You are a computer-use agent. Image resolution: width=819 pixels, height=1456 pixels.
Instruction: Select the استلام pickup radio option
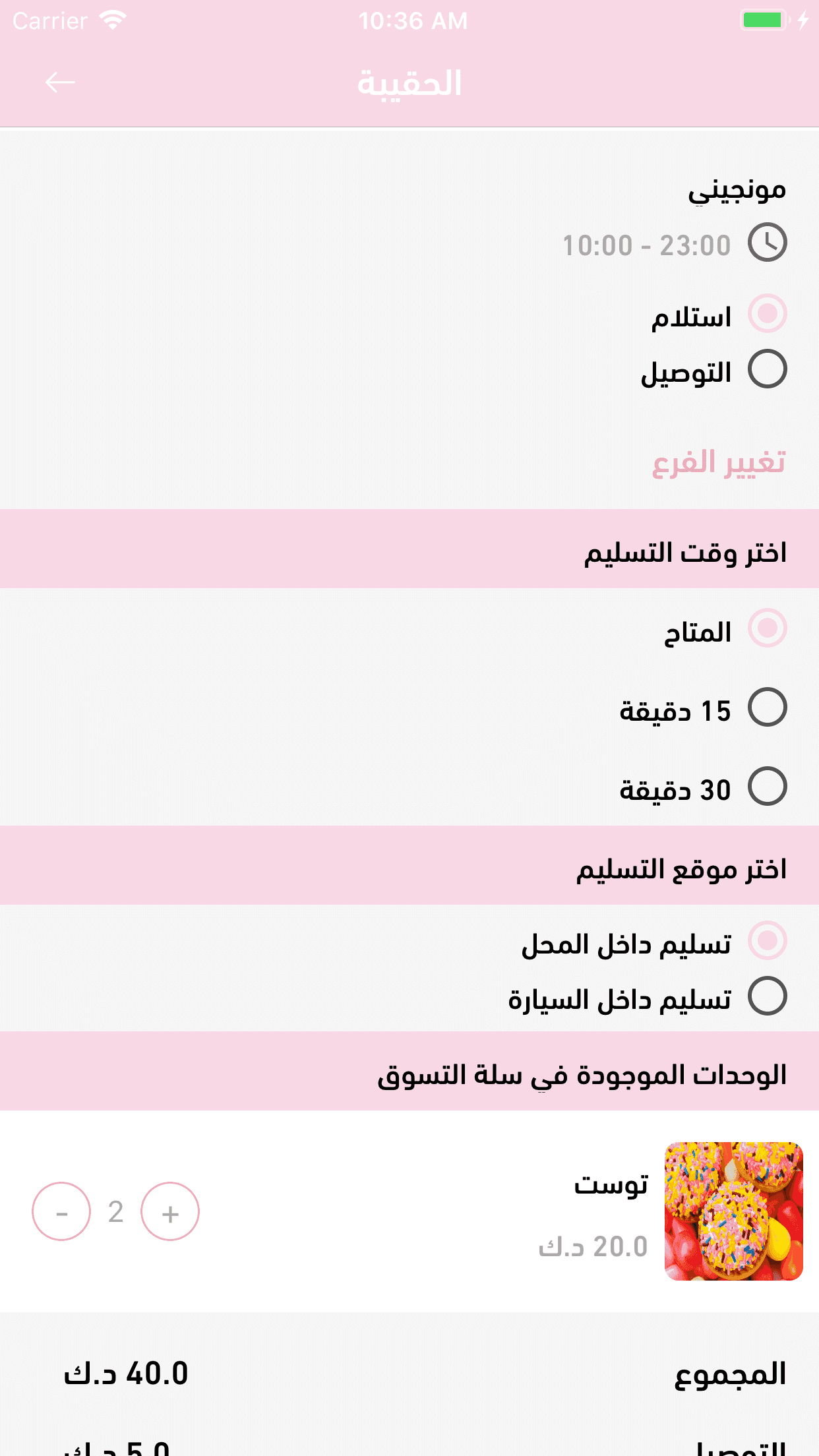tap(767, 313)
